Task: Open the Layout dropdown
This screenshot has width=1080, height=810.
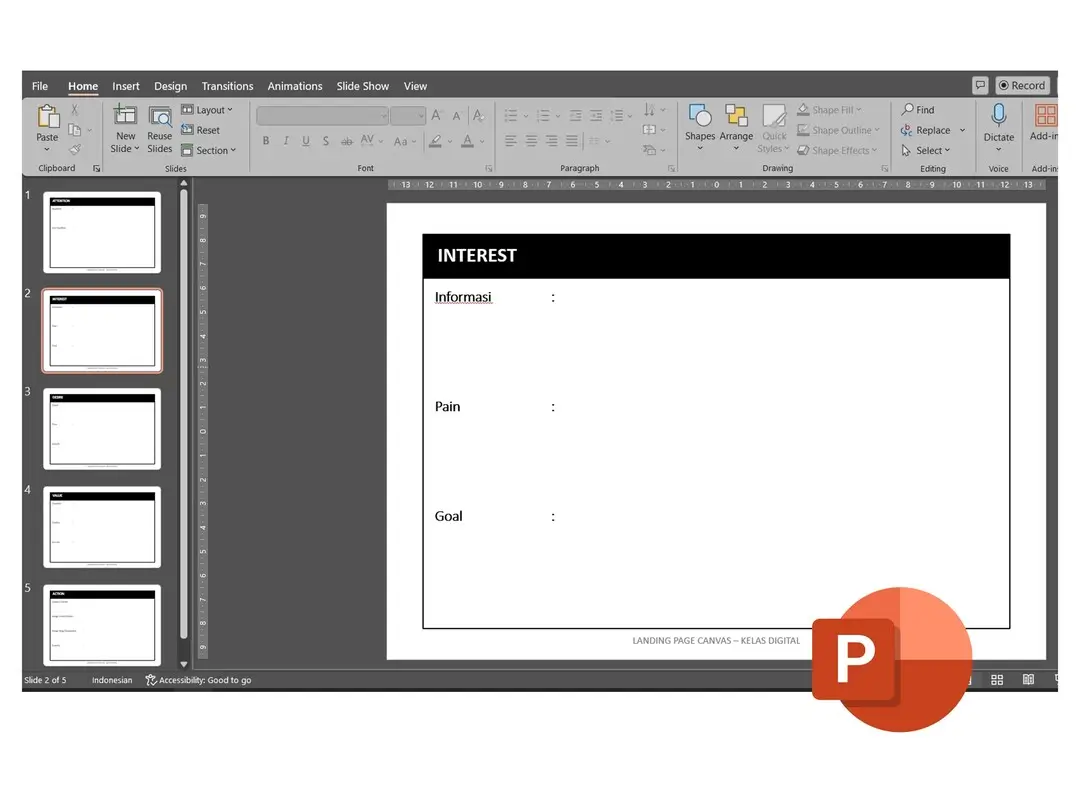Action: tap(207, 110)
